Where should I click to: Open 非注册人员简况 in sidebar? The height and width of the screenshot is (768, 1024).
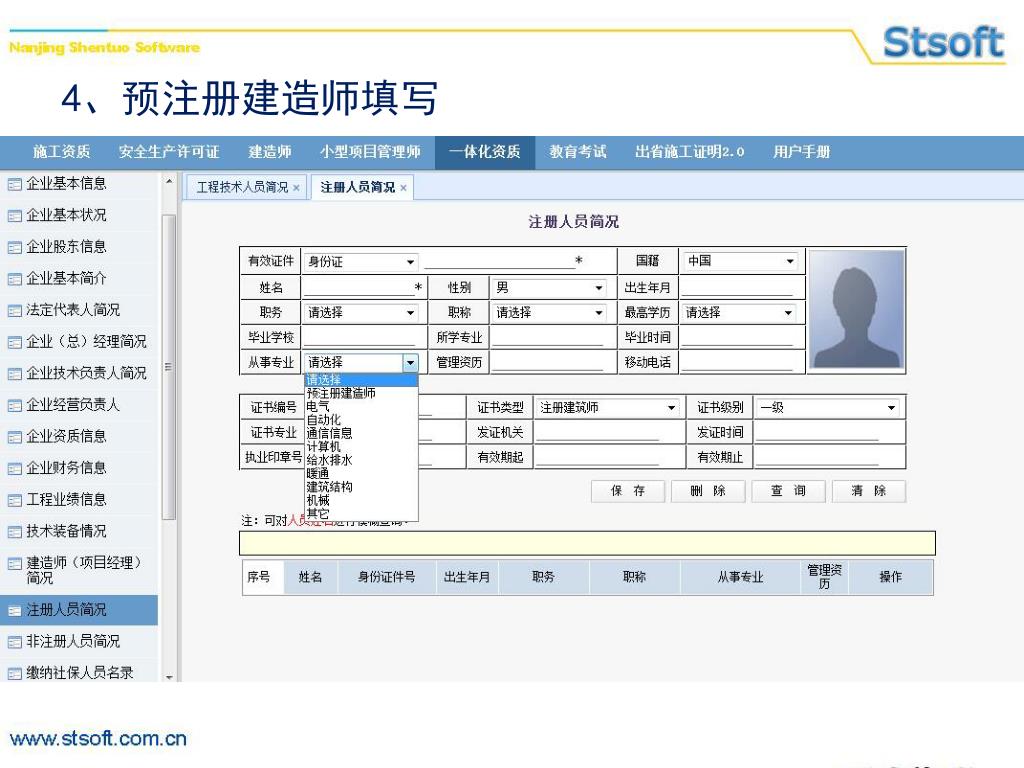pos(72,641)
